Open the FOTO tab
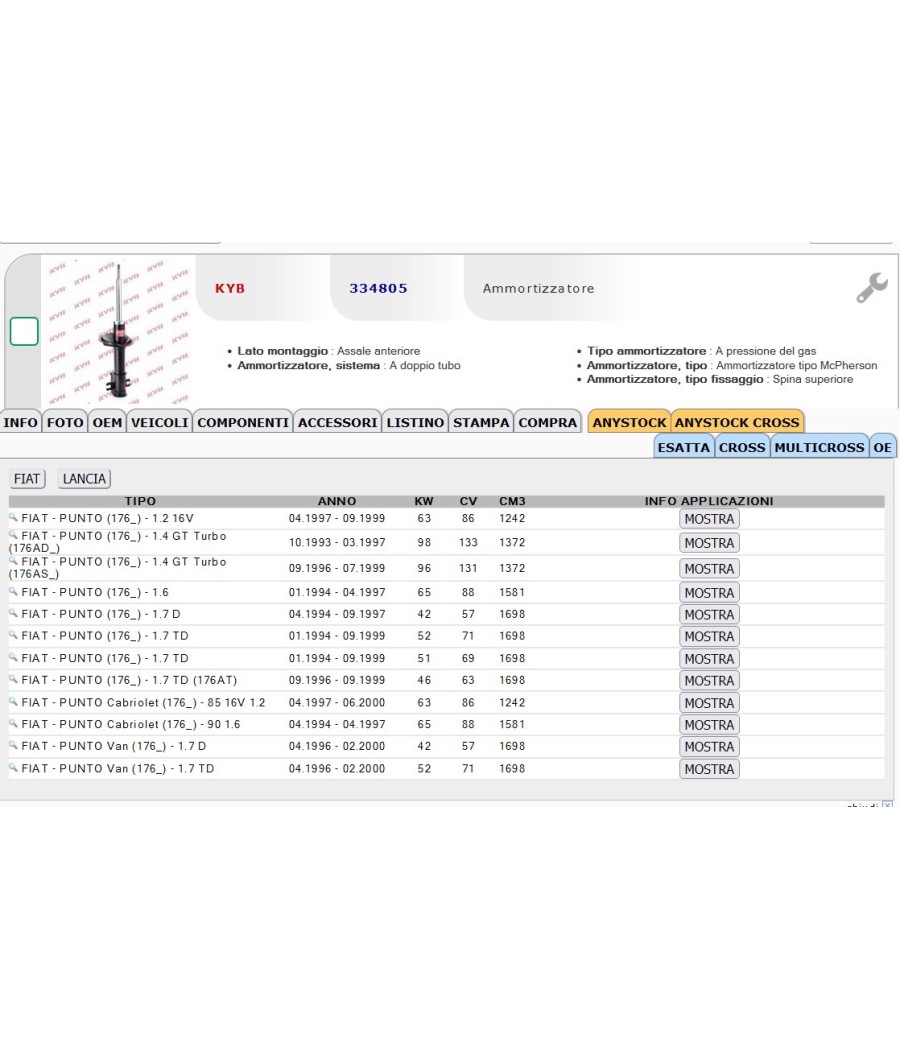 [65, 422]
